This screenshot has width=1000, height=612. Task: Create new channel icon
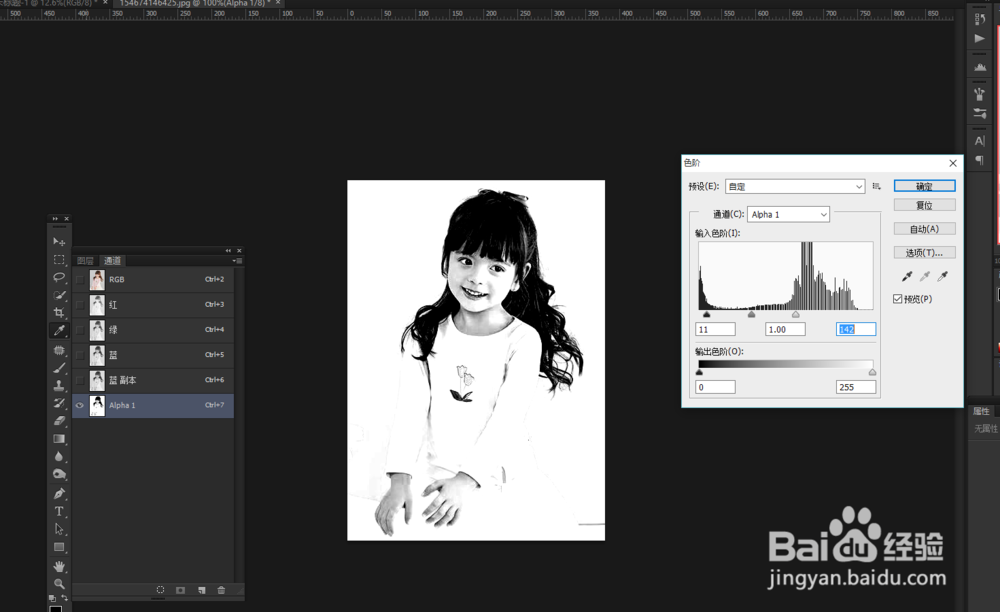202,590
